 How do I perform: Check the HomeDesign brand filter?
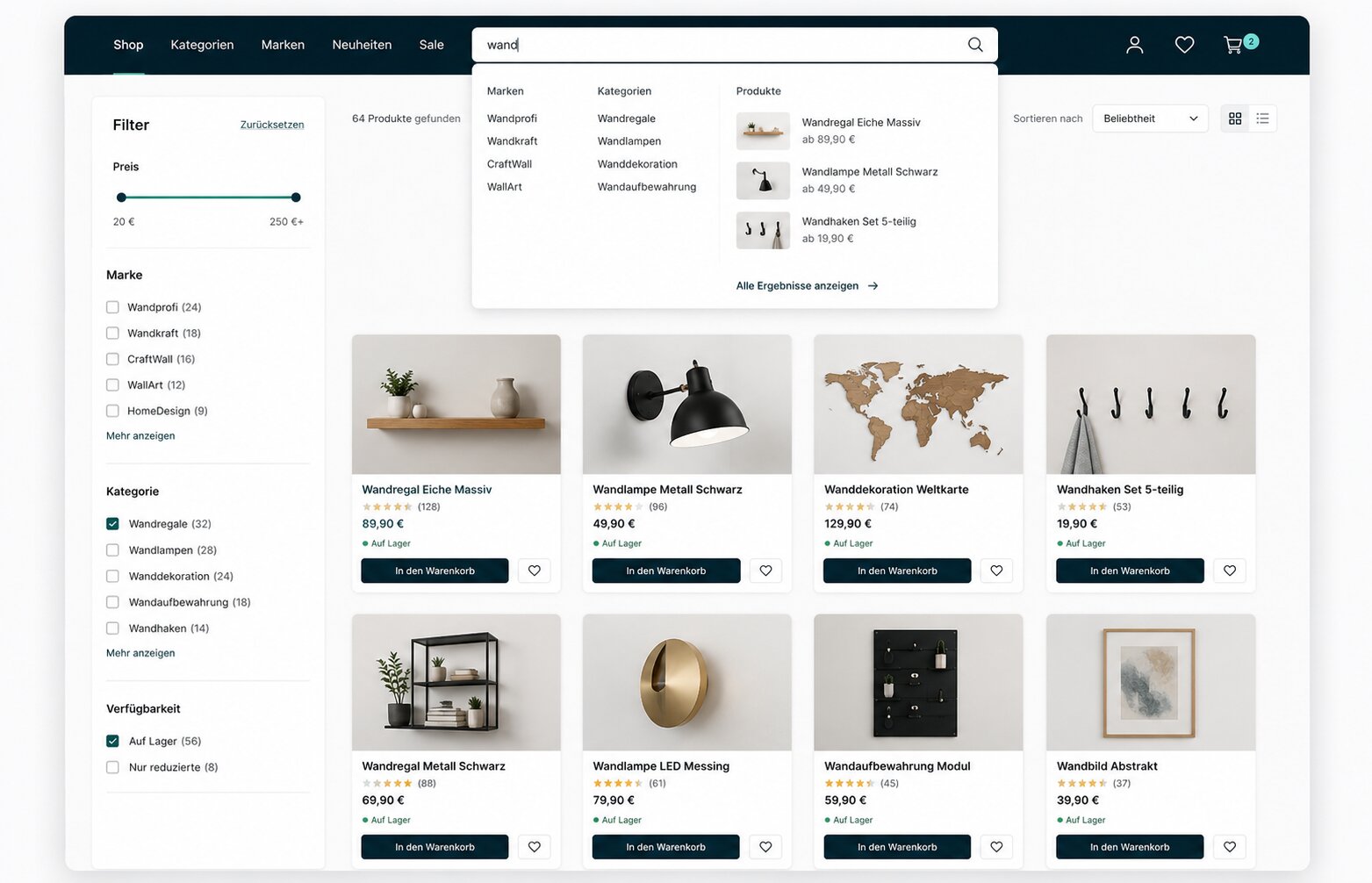[112, 411]
